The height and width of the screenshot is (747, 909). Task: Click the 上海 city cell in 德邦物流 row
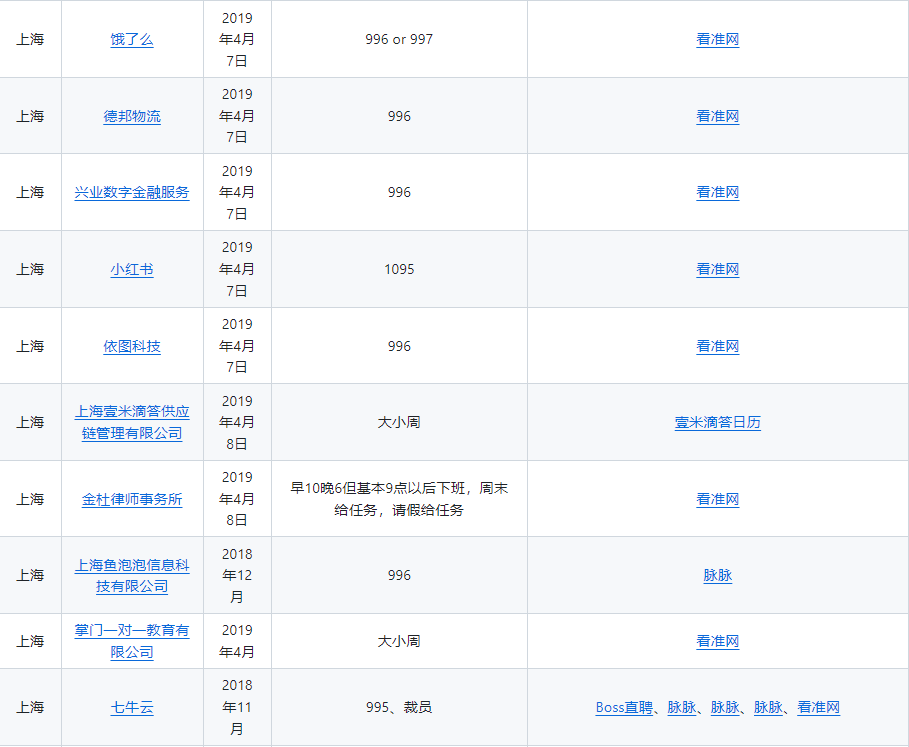pos(30,116)
